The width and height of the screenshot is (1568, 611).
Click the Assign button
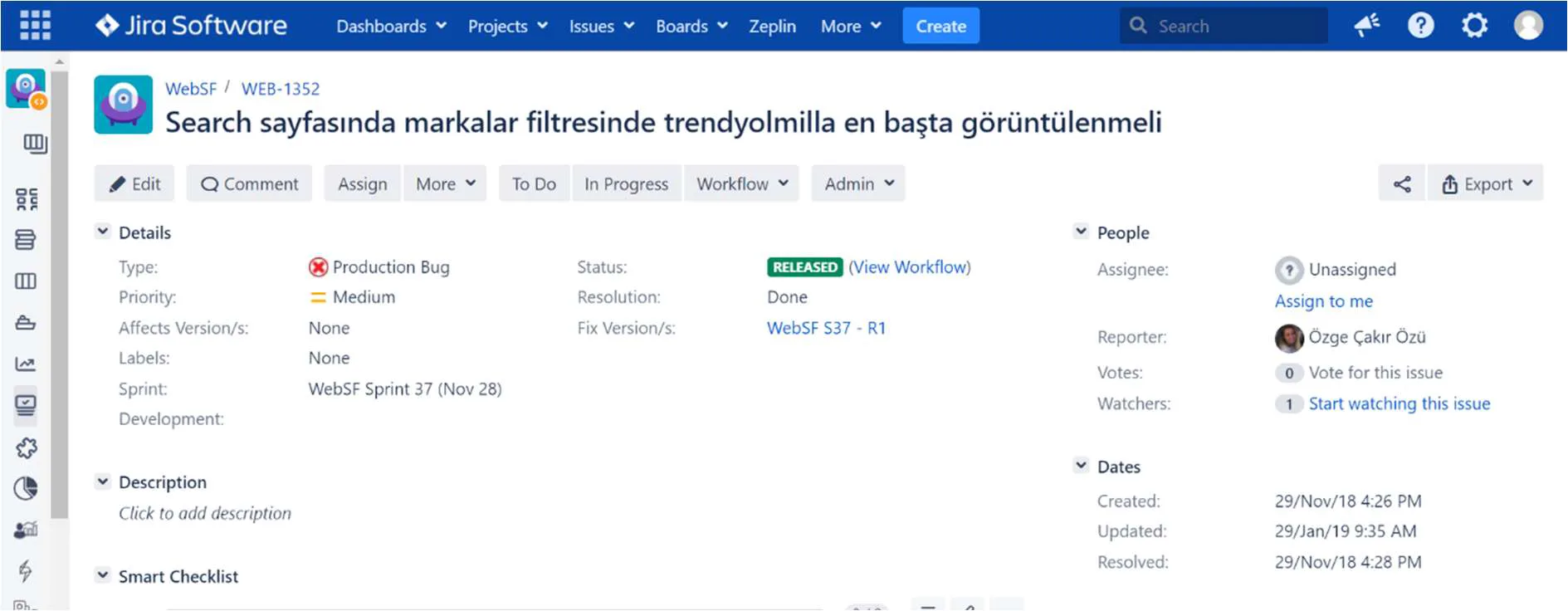[x=362, y=183]
